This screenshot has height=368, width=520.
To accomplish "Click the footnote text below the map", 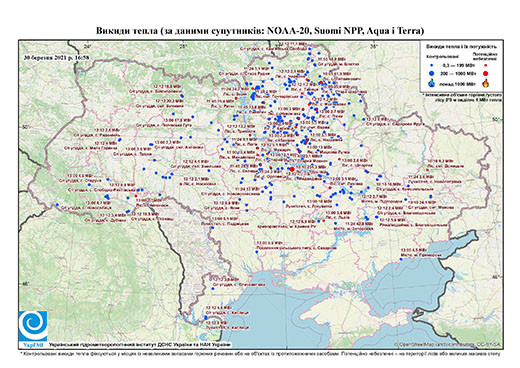I will 260,353.
